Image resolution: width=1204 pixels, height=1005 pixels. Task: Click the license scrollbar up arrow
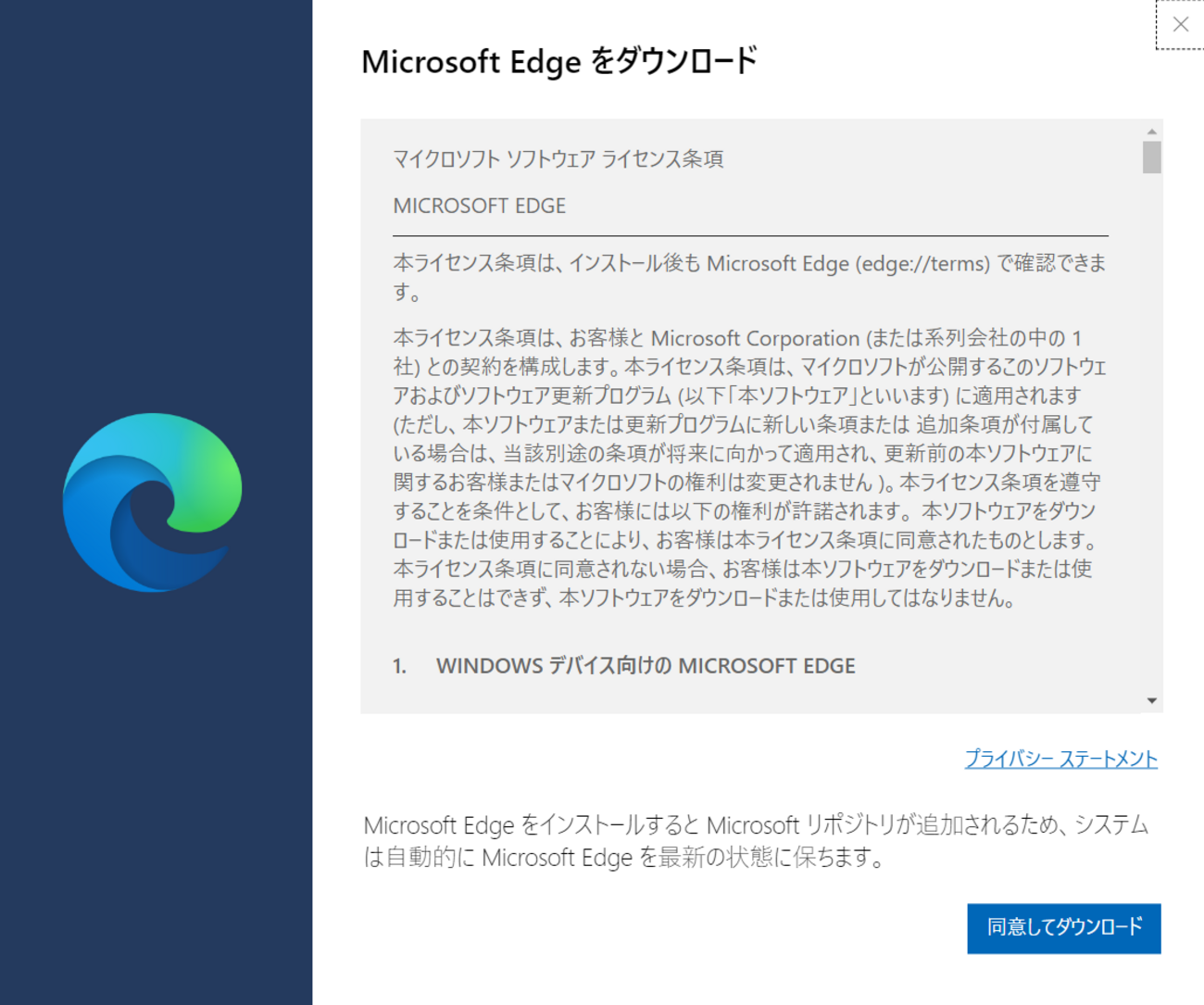point(1151,132)
